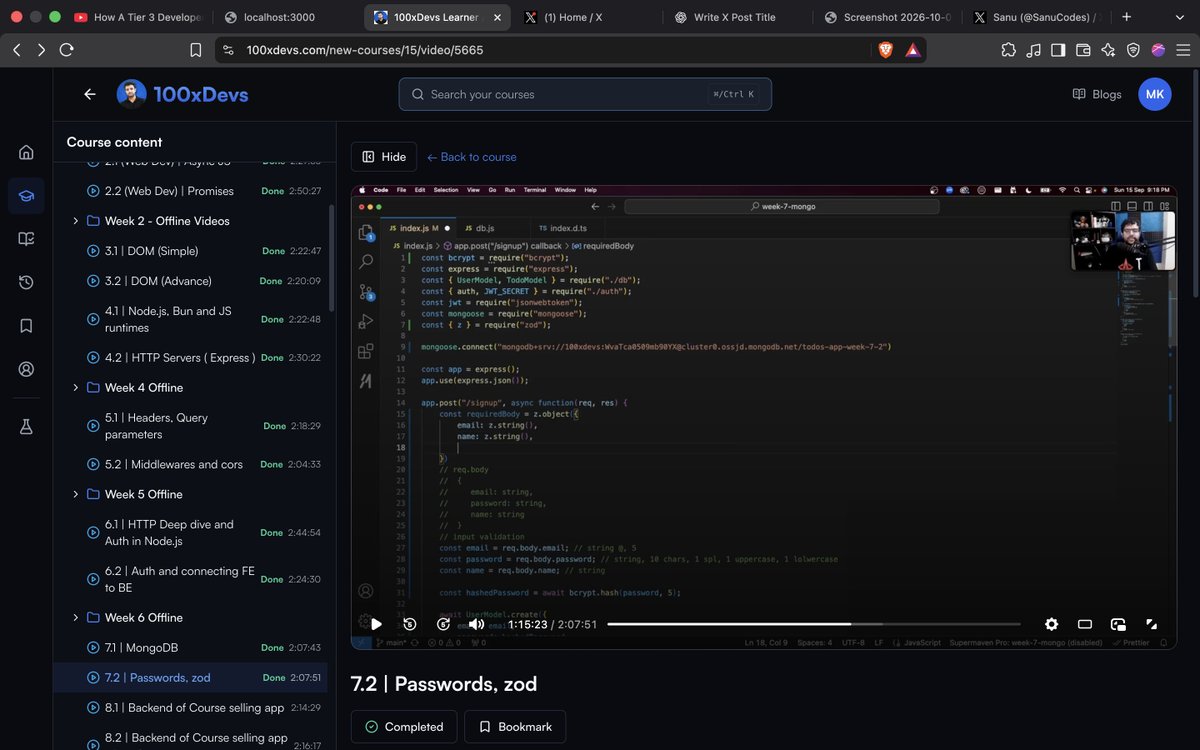Go forward using the browser forward arrow
1200x750 pixels.
pos(41,49)
